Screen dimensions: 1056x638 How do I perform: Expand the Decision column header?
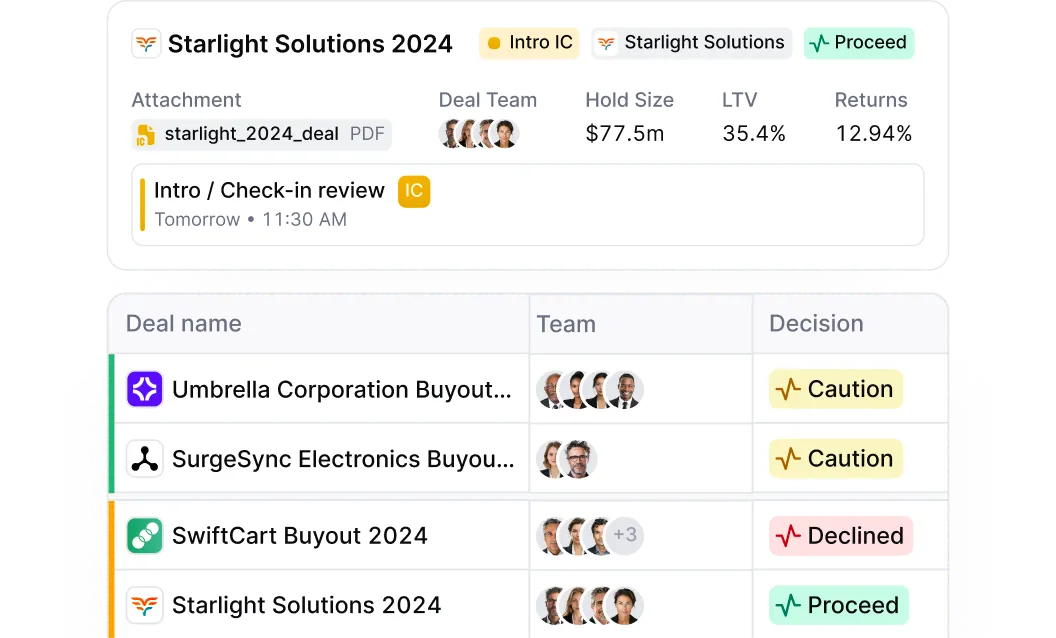pyautogui.click(x=816, y=323)
